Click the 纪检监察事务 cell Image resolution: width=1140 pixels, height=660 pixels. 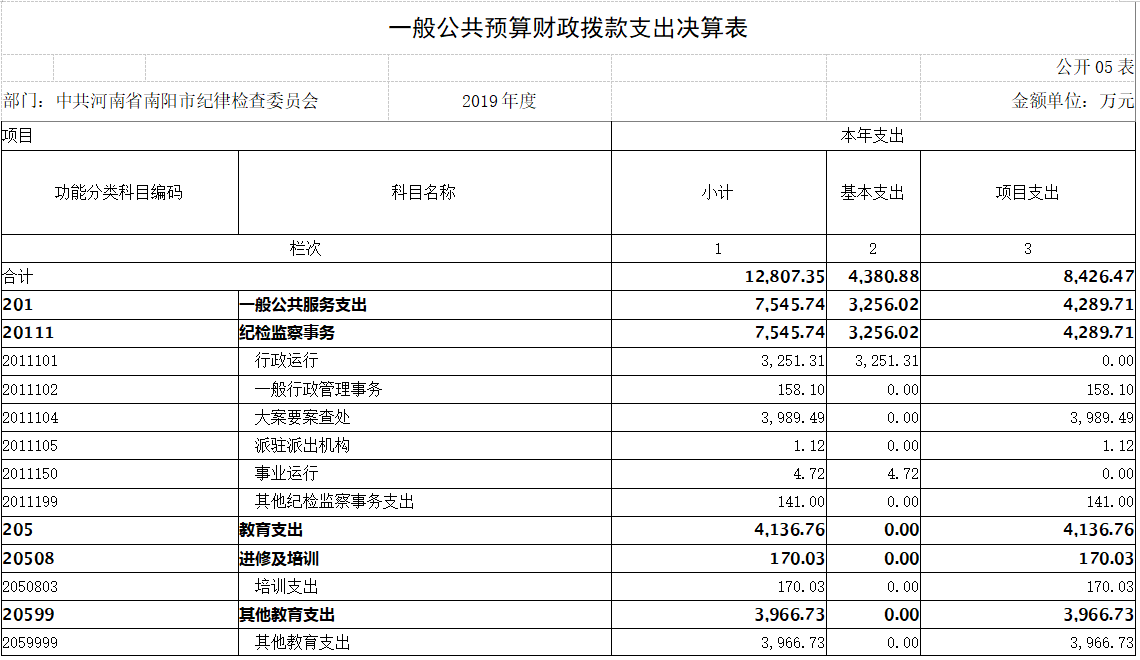point(425,333)
